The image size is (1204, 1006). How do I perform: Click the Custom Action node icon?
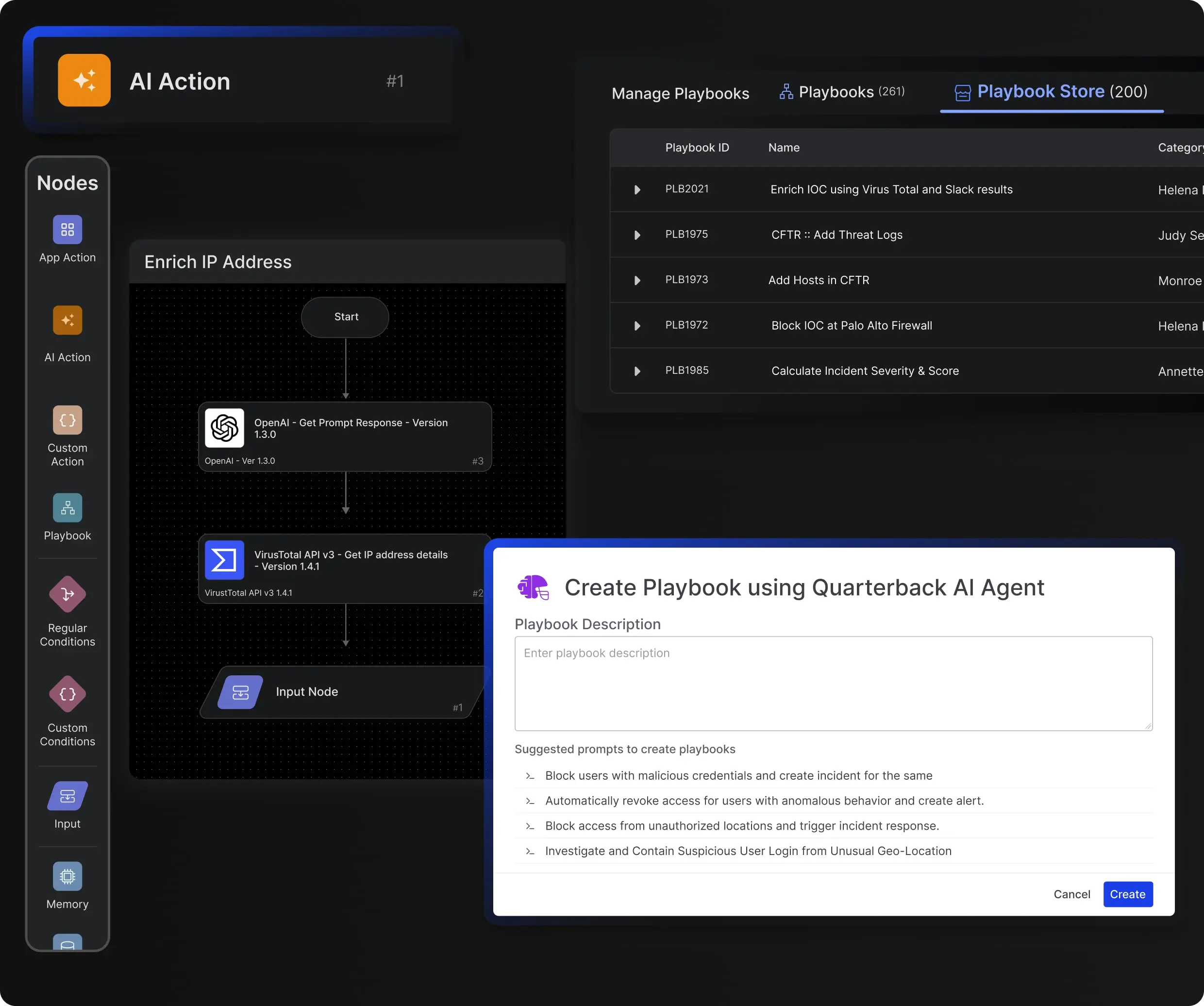[67, 420]
